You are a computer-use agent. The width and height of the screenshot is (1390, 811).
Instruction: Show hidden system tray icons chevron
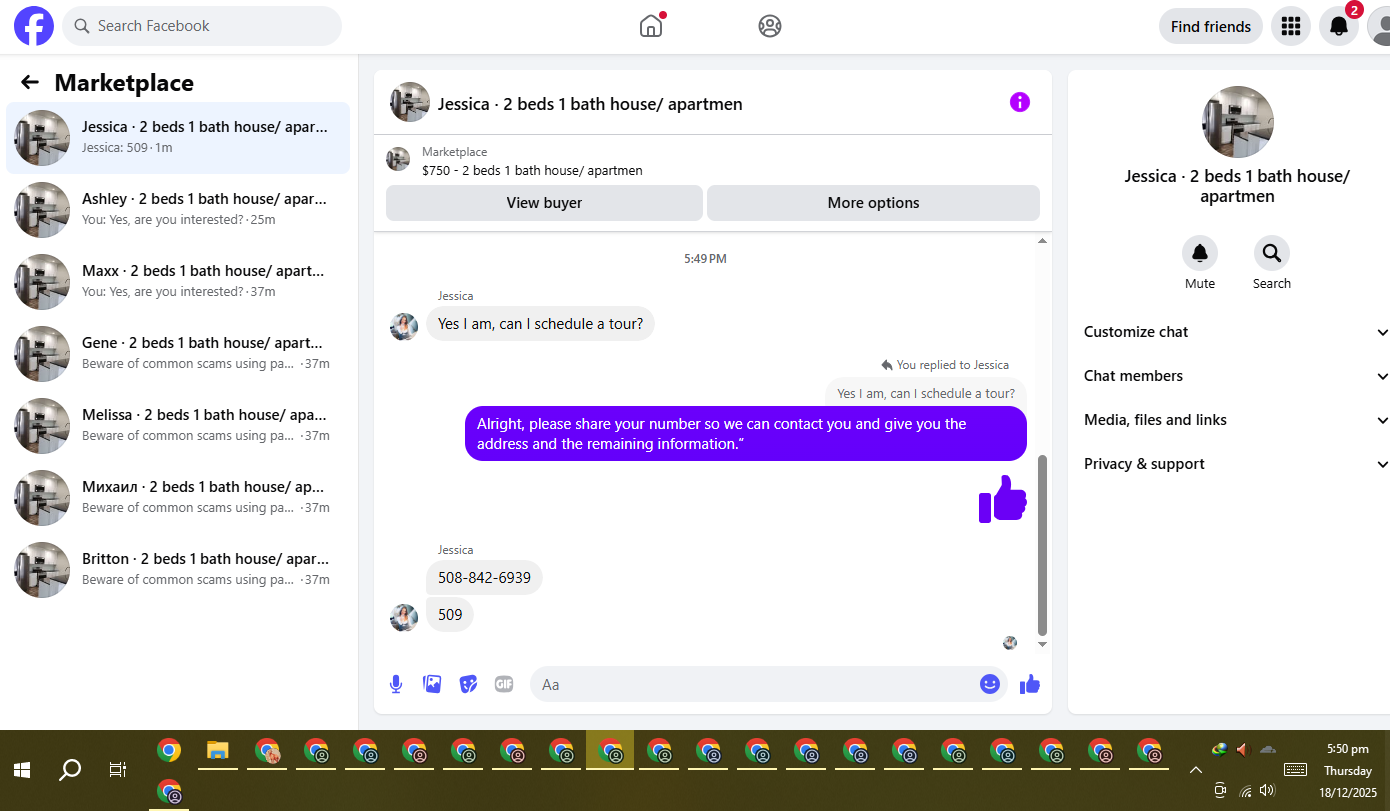(x=1195, y=770)
